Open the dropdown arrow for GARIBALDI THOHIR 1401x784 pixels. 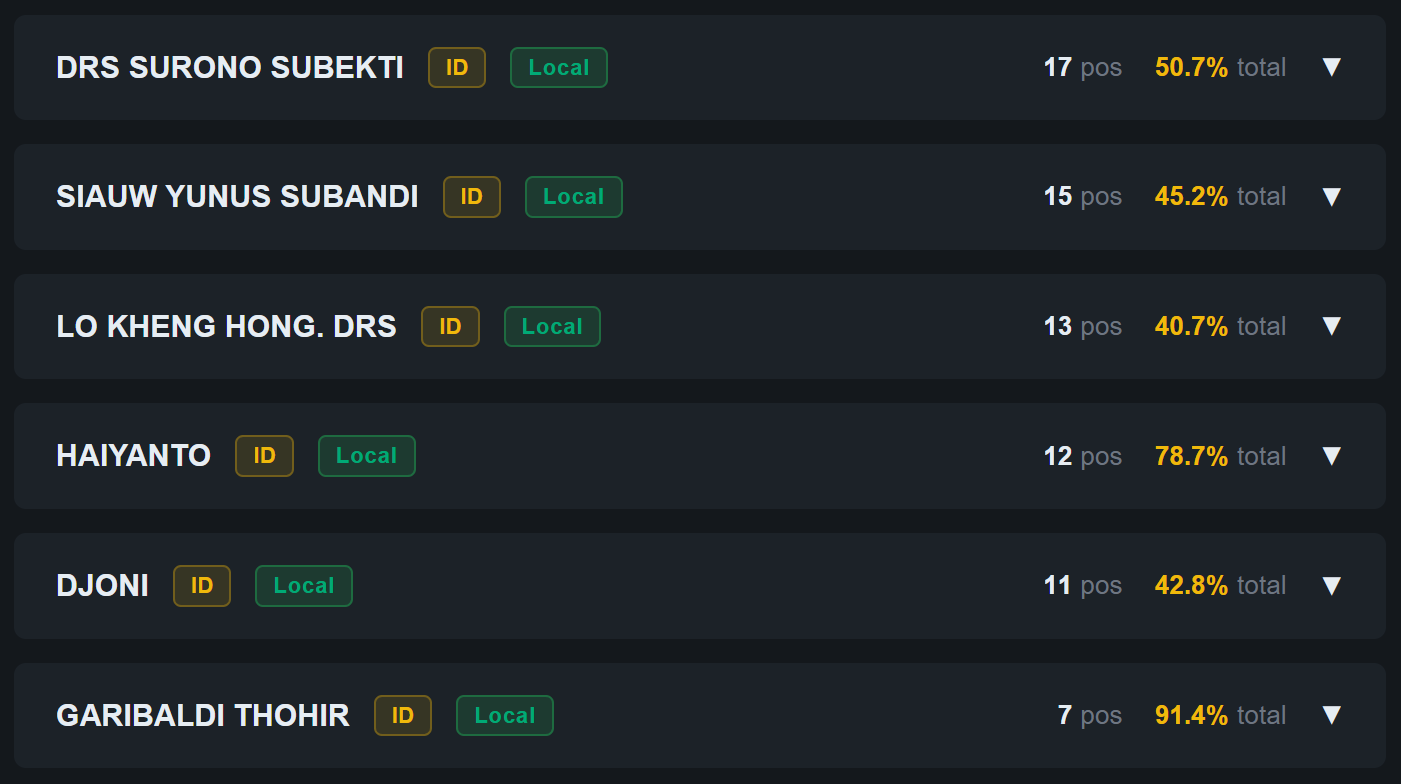(x=1331, y=715)
